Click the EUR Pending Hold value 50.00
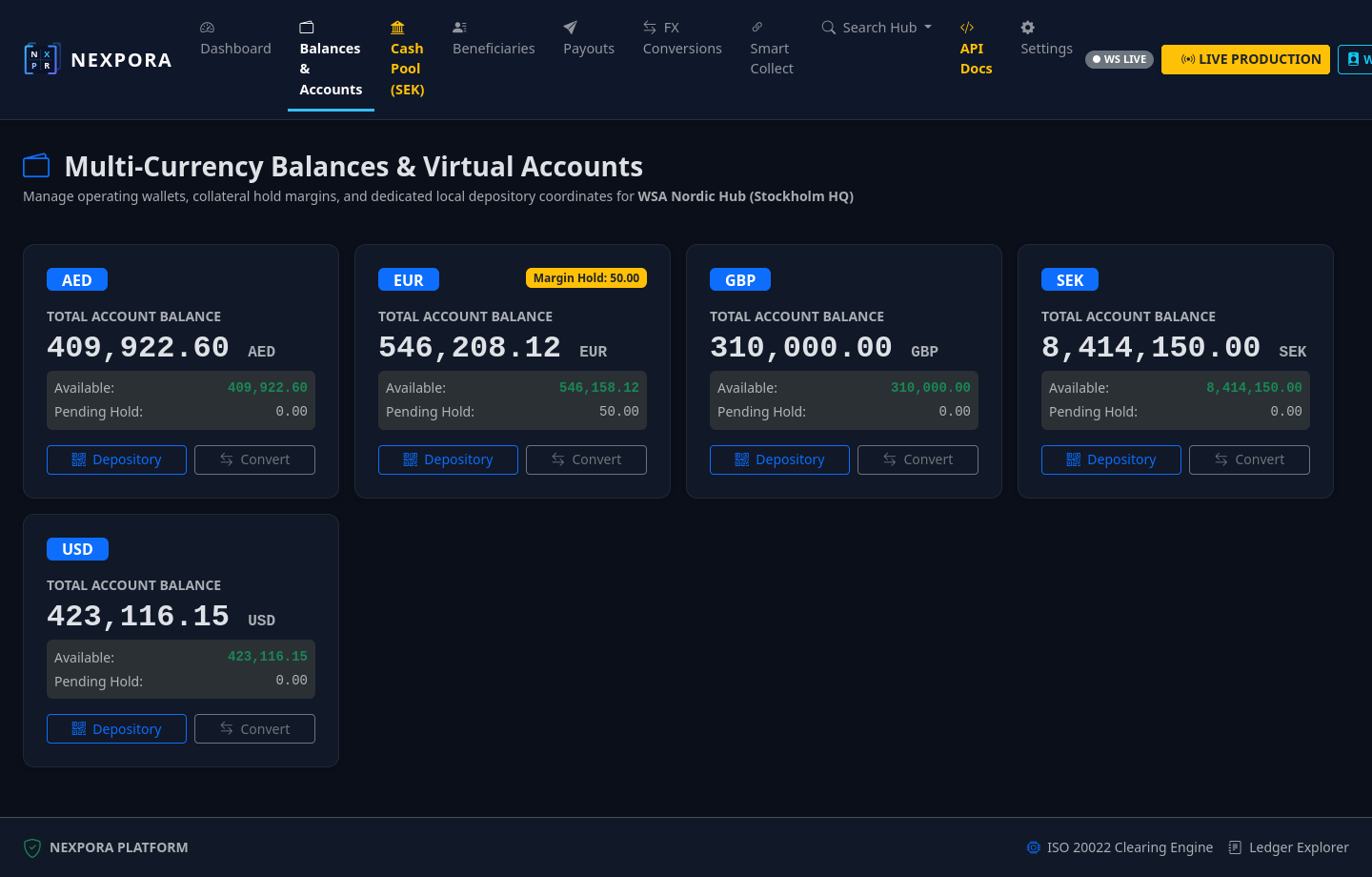1372x877 pixels. [619, 412]
